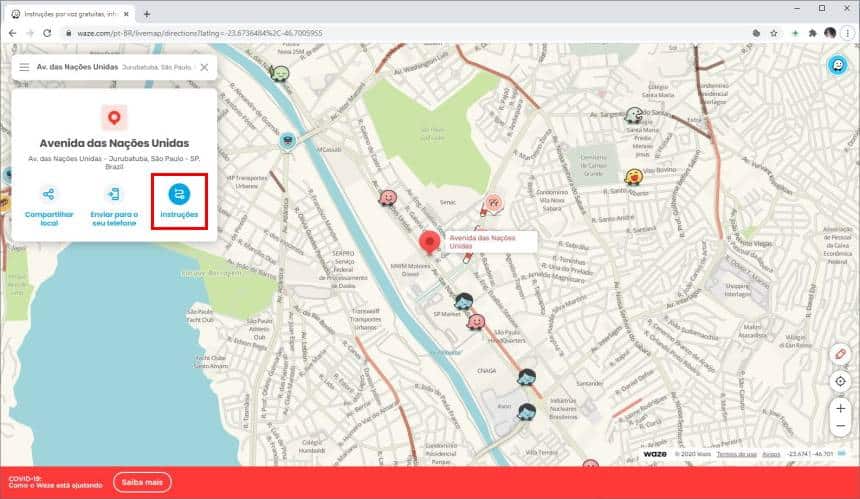Screen dimensions: 860x499
Task: Center map on my location
Action: point(840,381)
